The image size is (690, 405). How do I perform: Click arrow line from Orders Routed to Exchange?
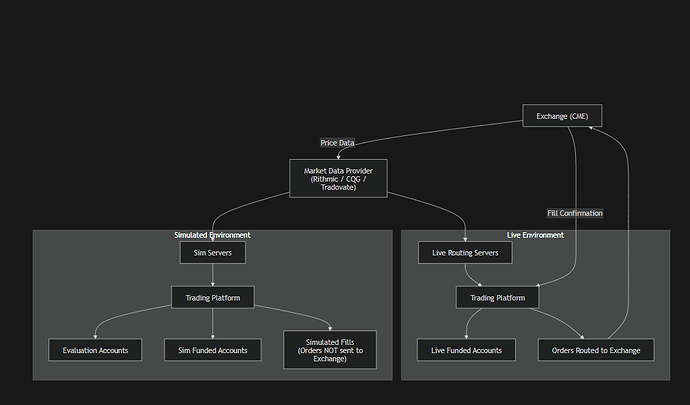(x=627, y=250)
